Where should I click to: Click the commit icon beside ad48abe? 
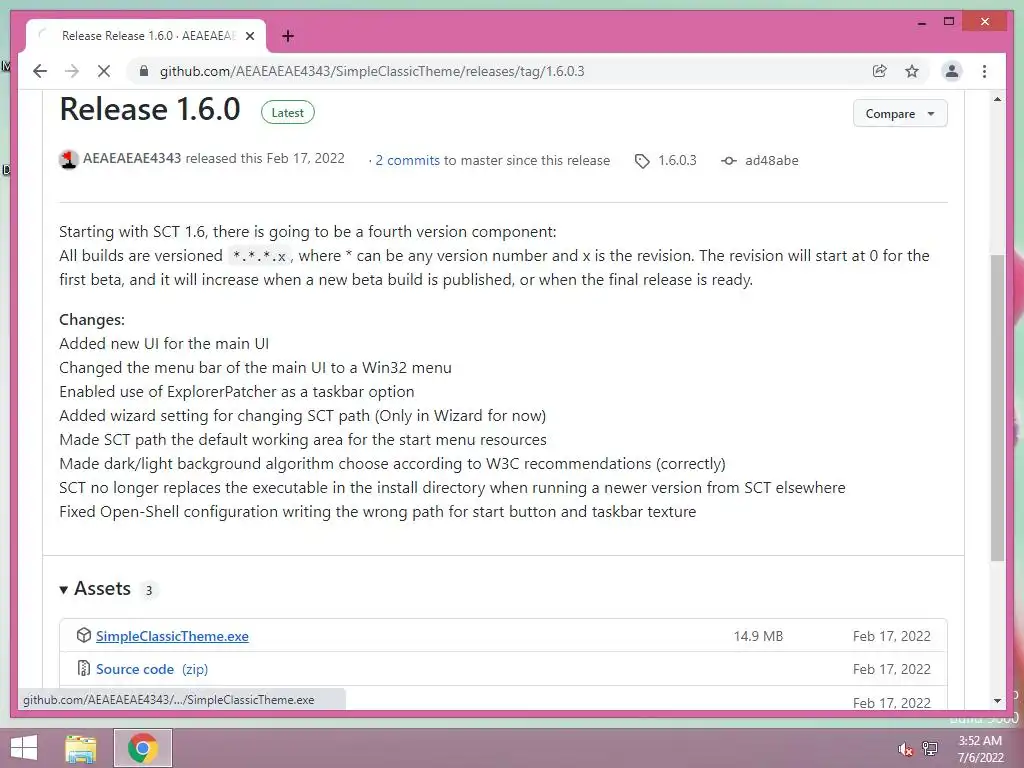(x=729, y=161)
